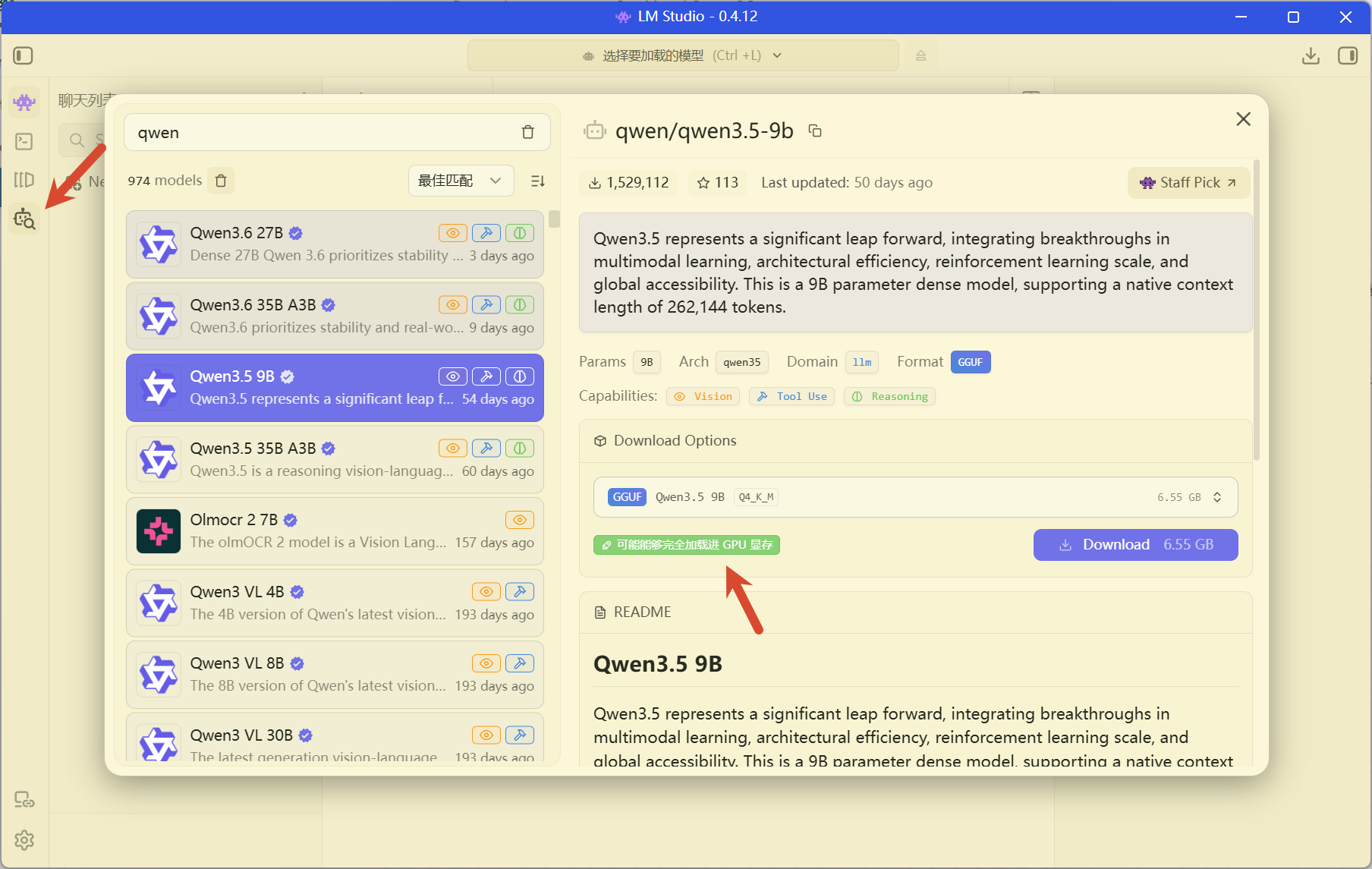
Task: Open the model Discover search sidebar icon
Action: click(24, 219)
